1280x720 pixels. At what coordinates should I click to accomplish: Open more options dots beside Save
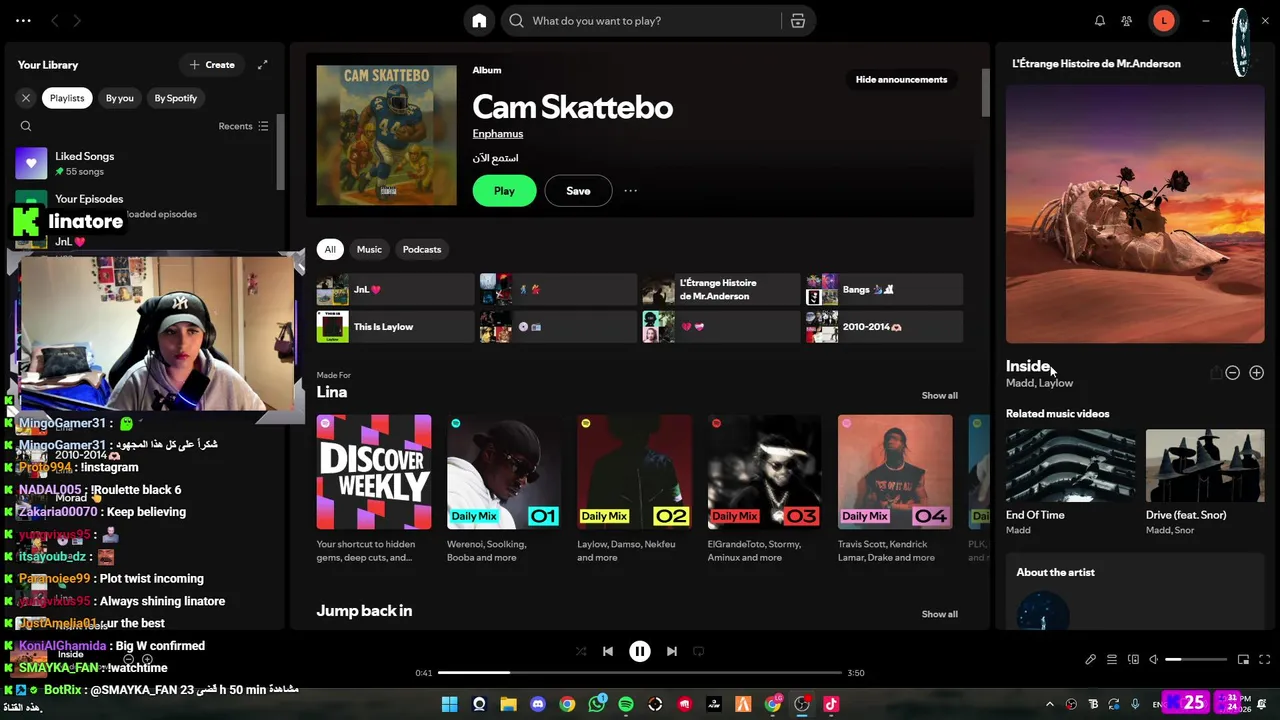coord(631,191)
